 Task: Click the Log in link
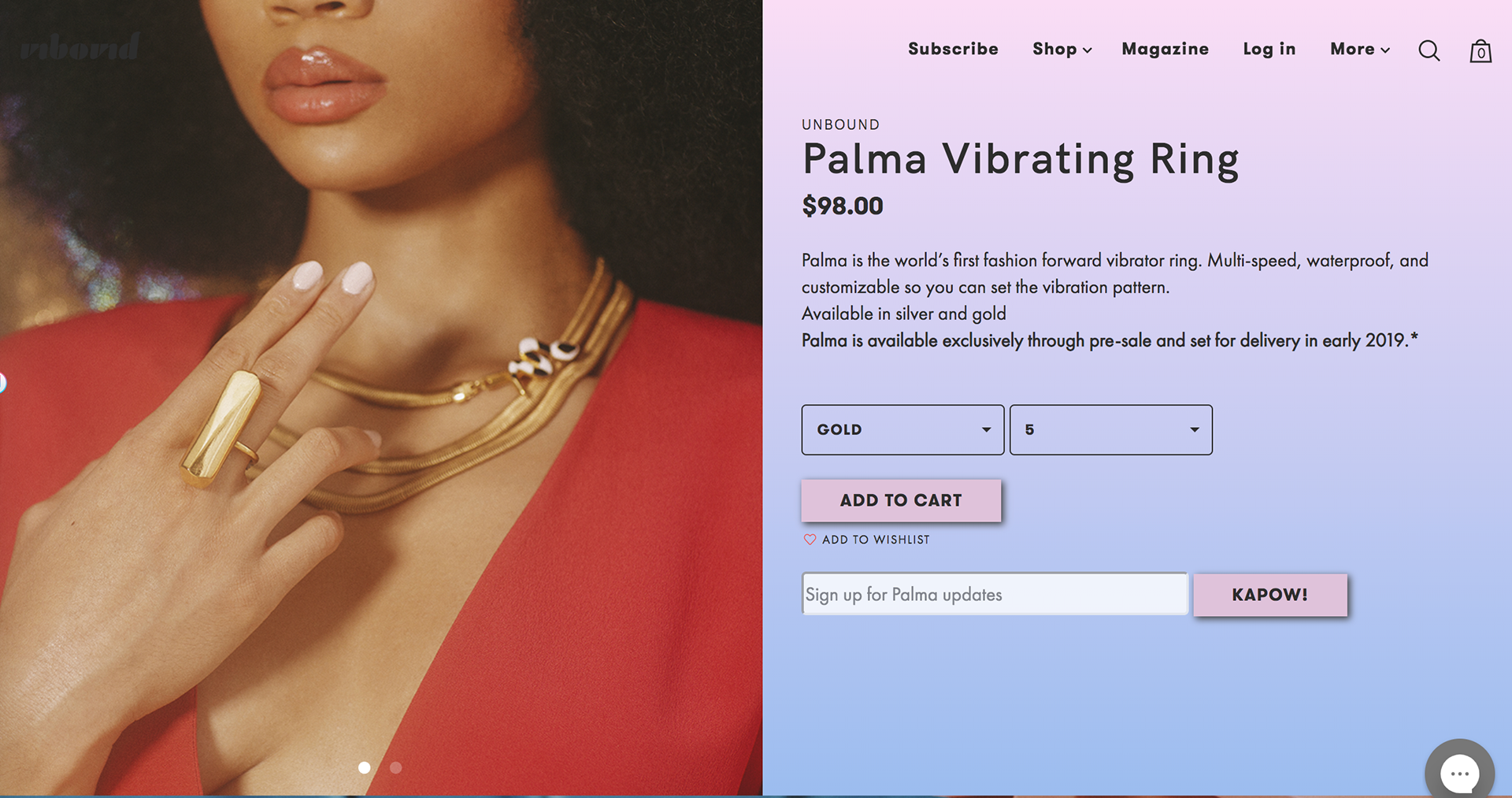coord(1269,49)
